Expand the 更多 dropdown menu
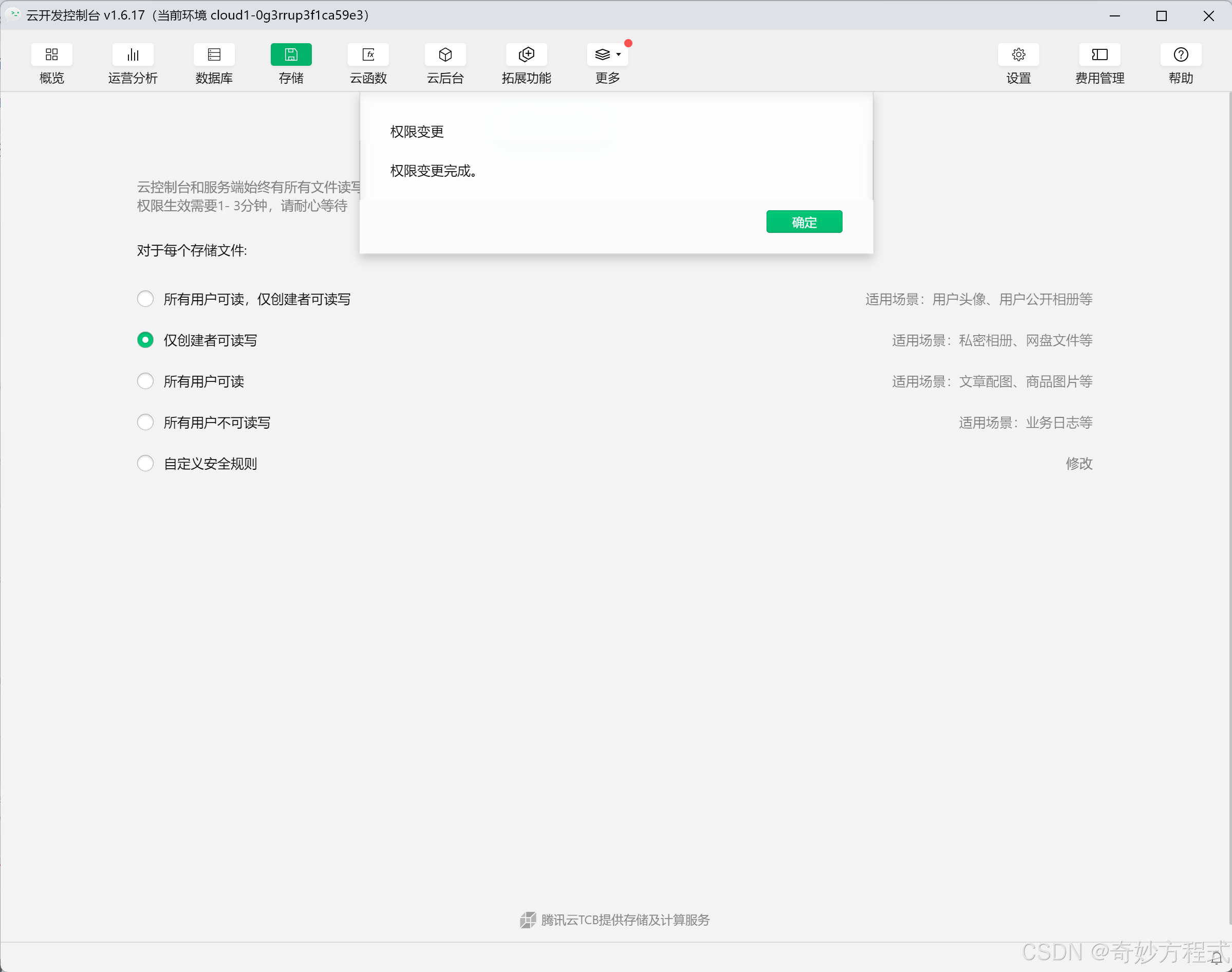Screen dimensions: 1232x972 point(607,54)
